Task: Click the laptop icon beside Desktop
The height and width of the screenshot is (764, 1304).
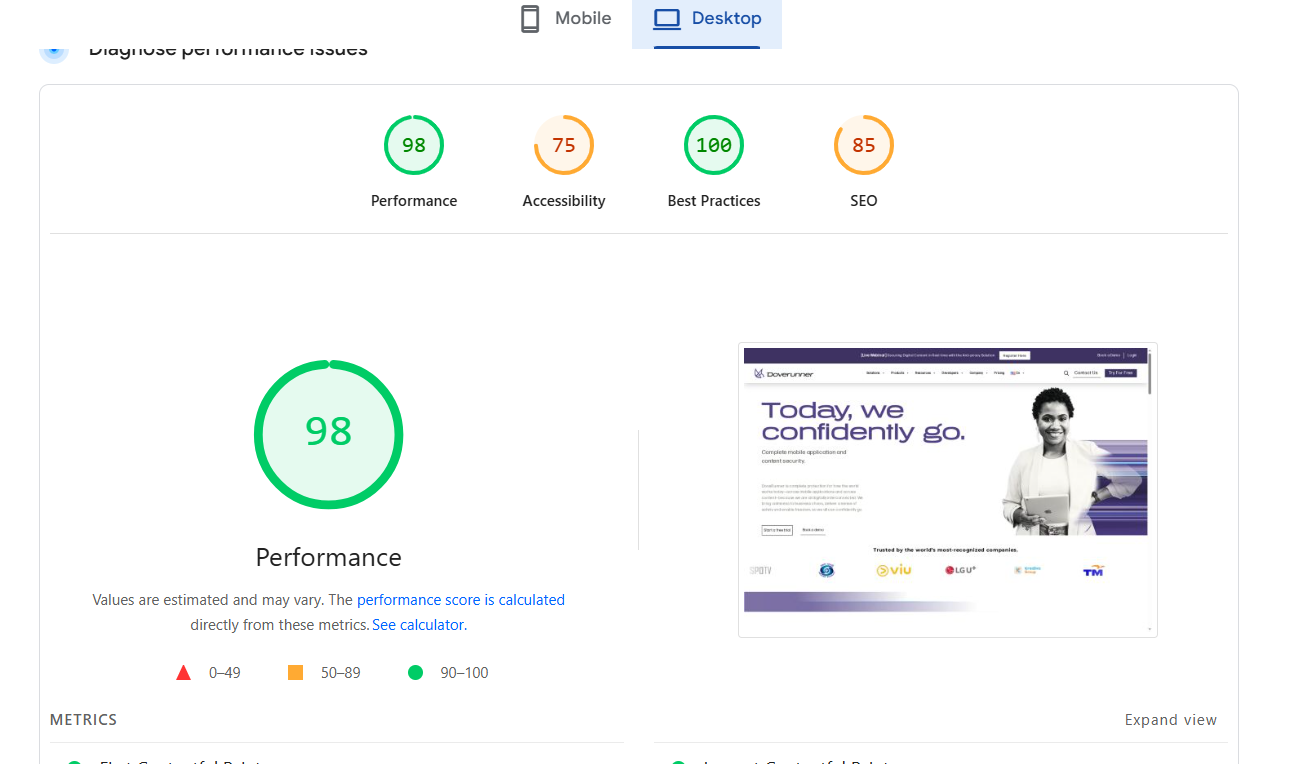Action: tap(667, 19)
